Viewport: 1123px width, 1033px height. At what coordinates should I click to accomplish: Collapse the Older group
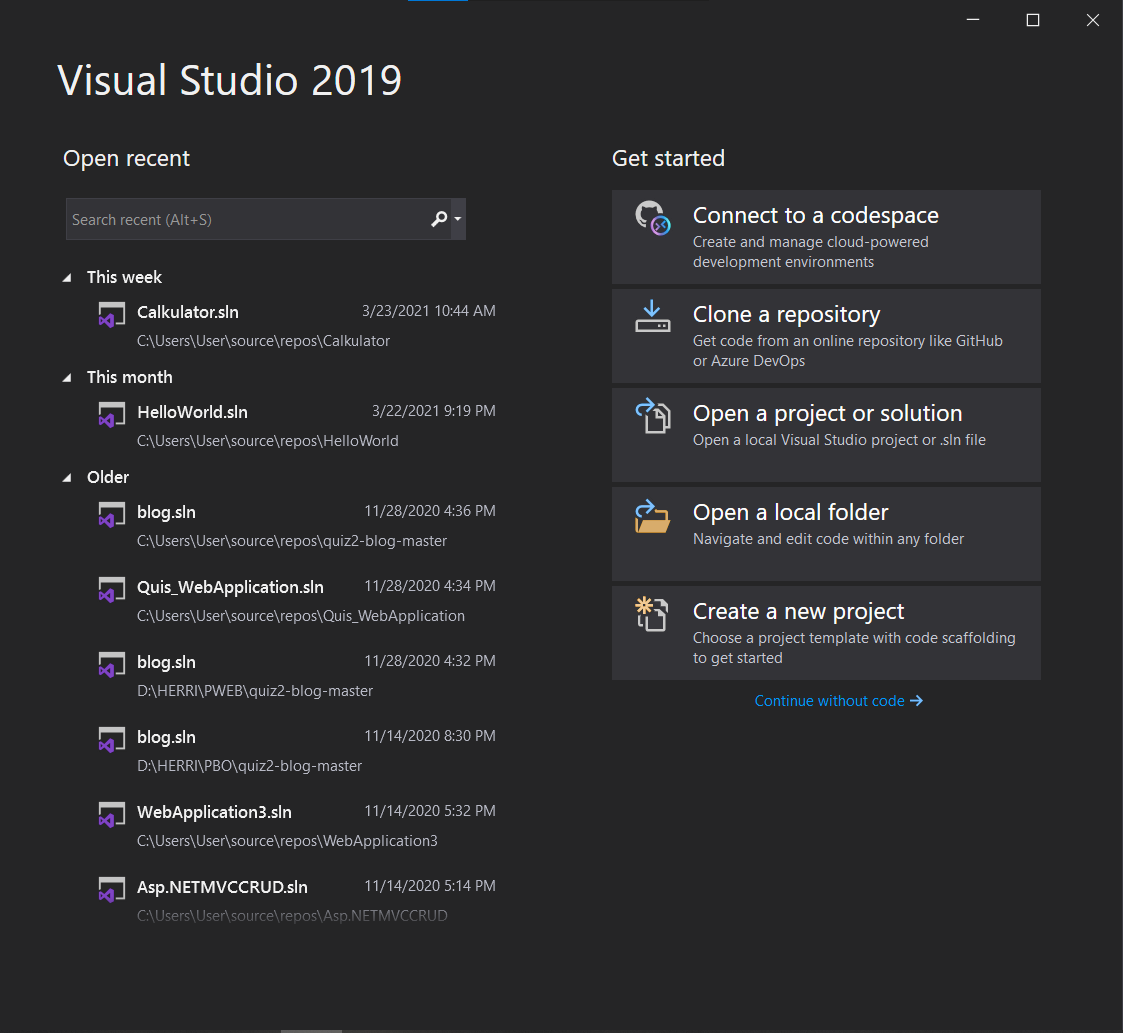coord(67,477)
